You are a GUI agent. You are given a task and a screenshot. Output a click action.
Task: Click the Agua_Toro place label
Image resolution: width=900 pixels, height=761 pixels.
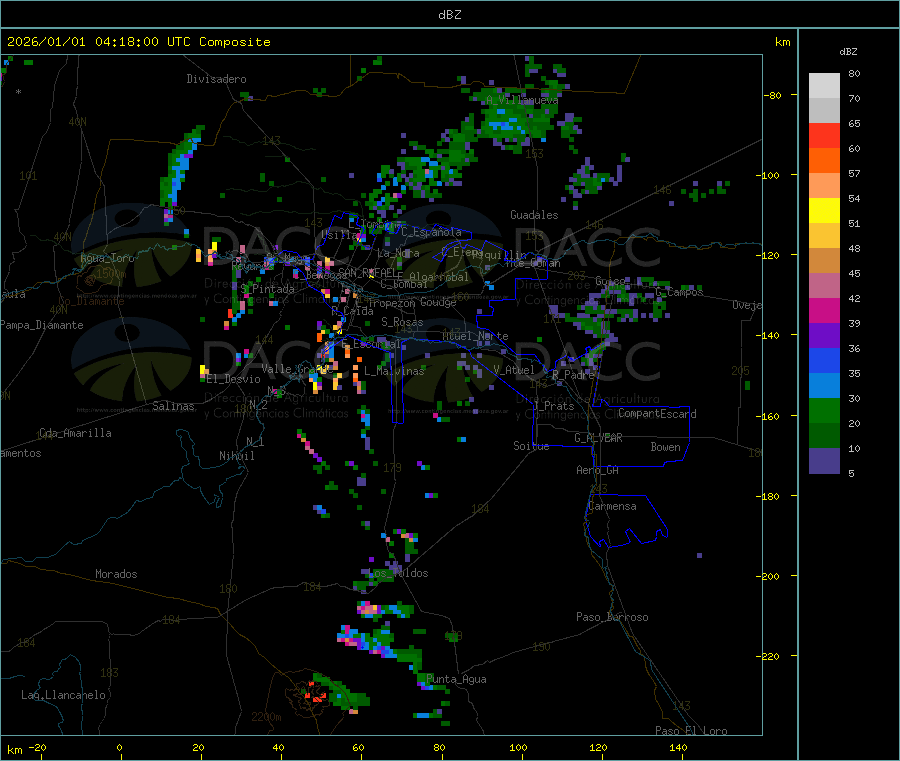point(107,258)
